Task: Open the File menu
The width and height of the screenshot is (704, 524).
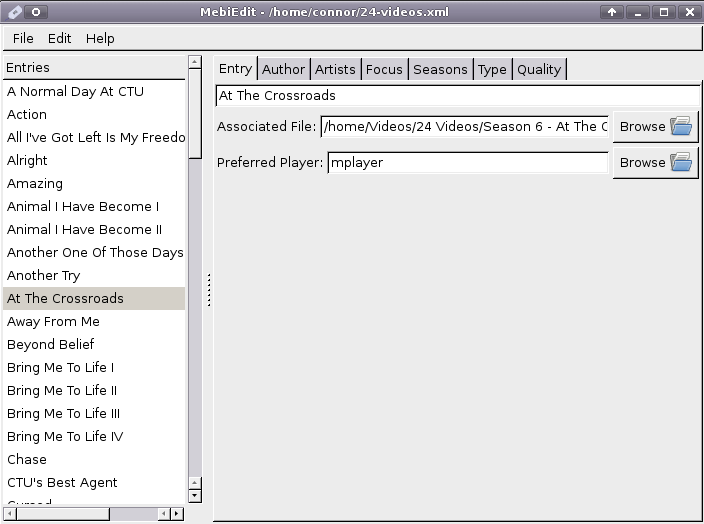Action: [x=23, y=38]
